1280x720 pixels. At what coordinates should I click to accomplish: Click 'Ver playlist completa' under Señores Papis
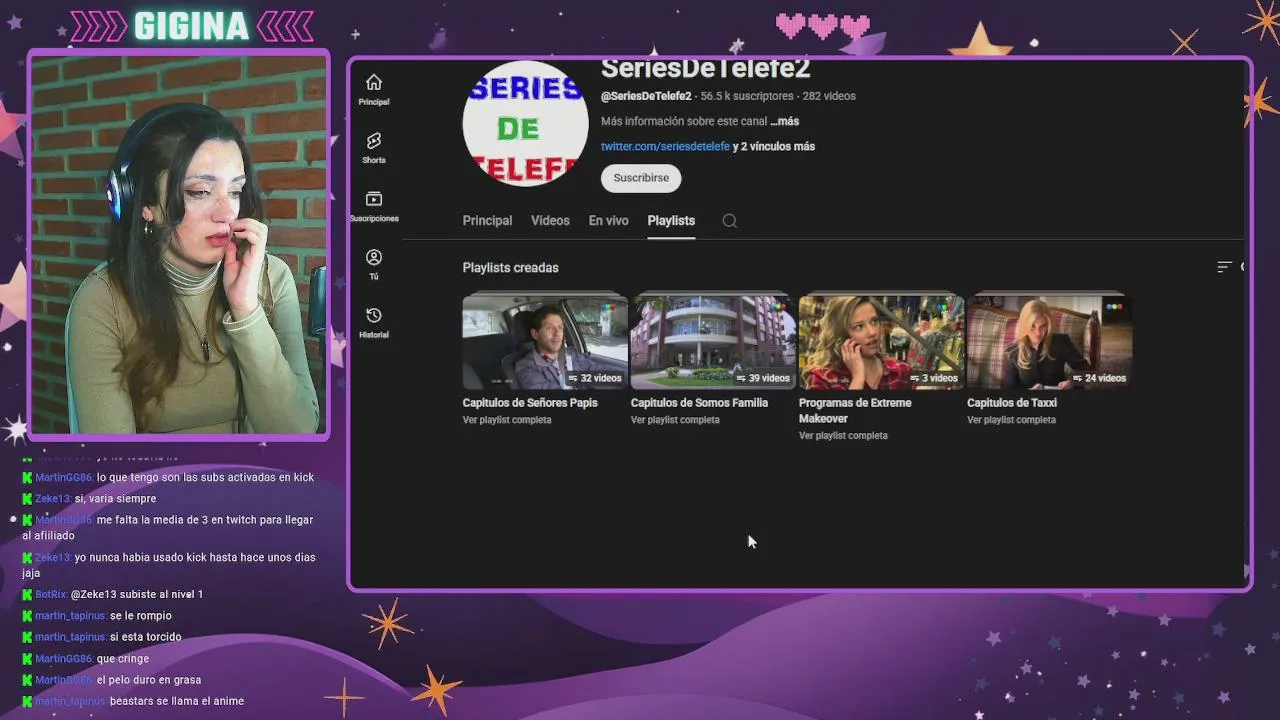pos(507,420)
